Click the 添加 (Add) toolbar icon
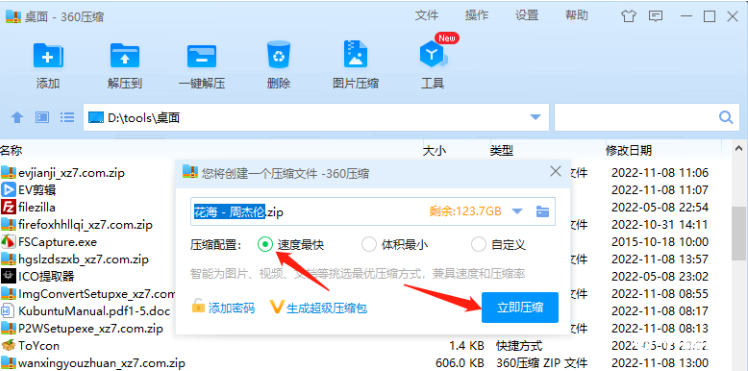This screenshot has height=371, width=748. (48, 56)
